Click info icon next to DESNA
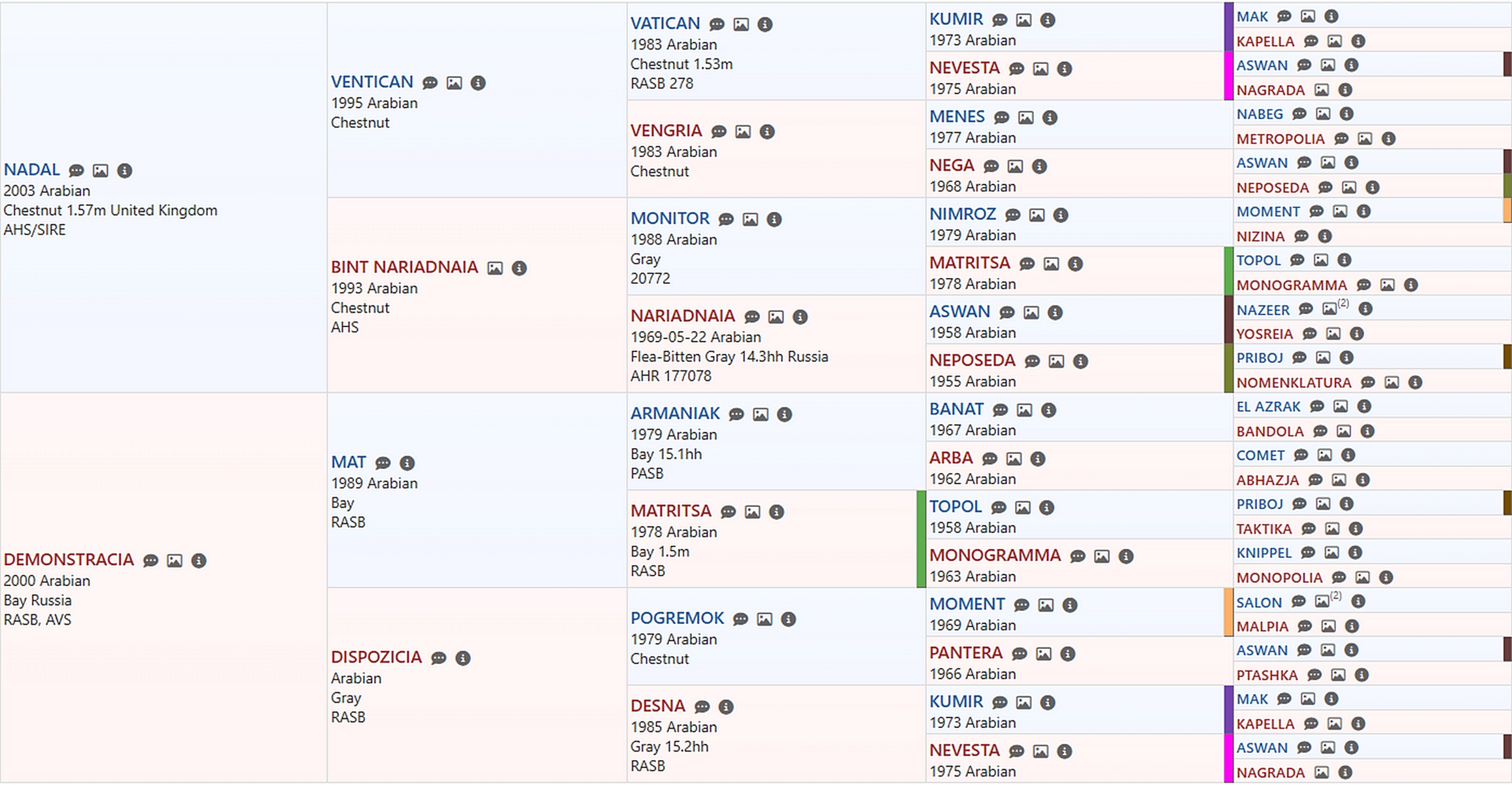This screenshot has height=785, width=1512. [x=726, y=706]
